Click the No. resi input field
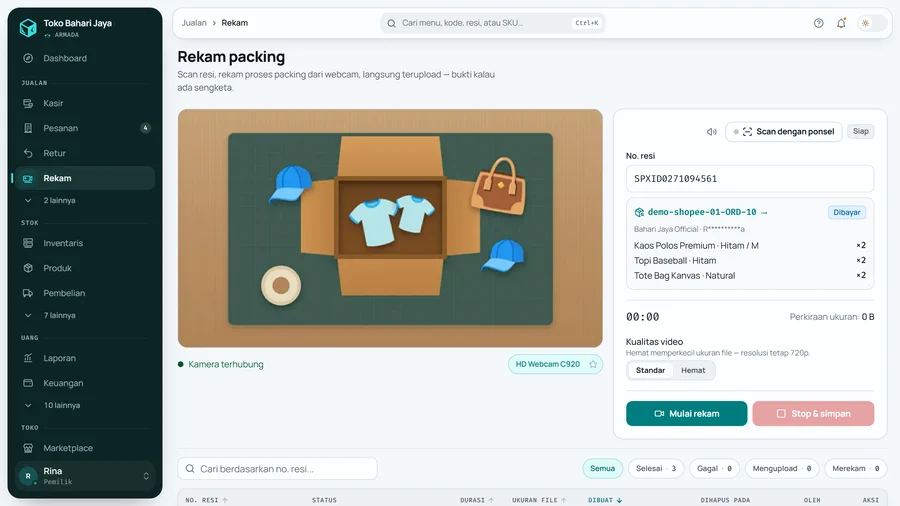Image resolution: width=900 pixels, height=506 pixels. point(750,178)
